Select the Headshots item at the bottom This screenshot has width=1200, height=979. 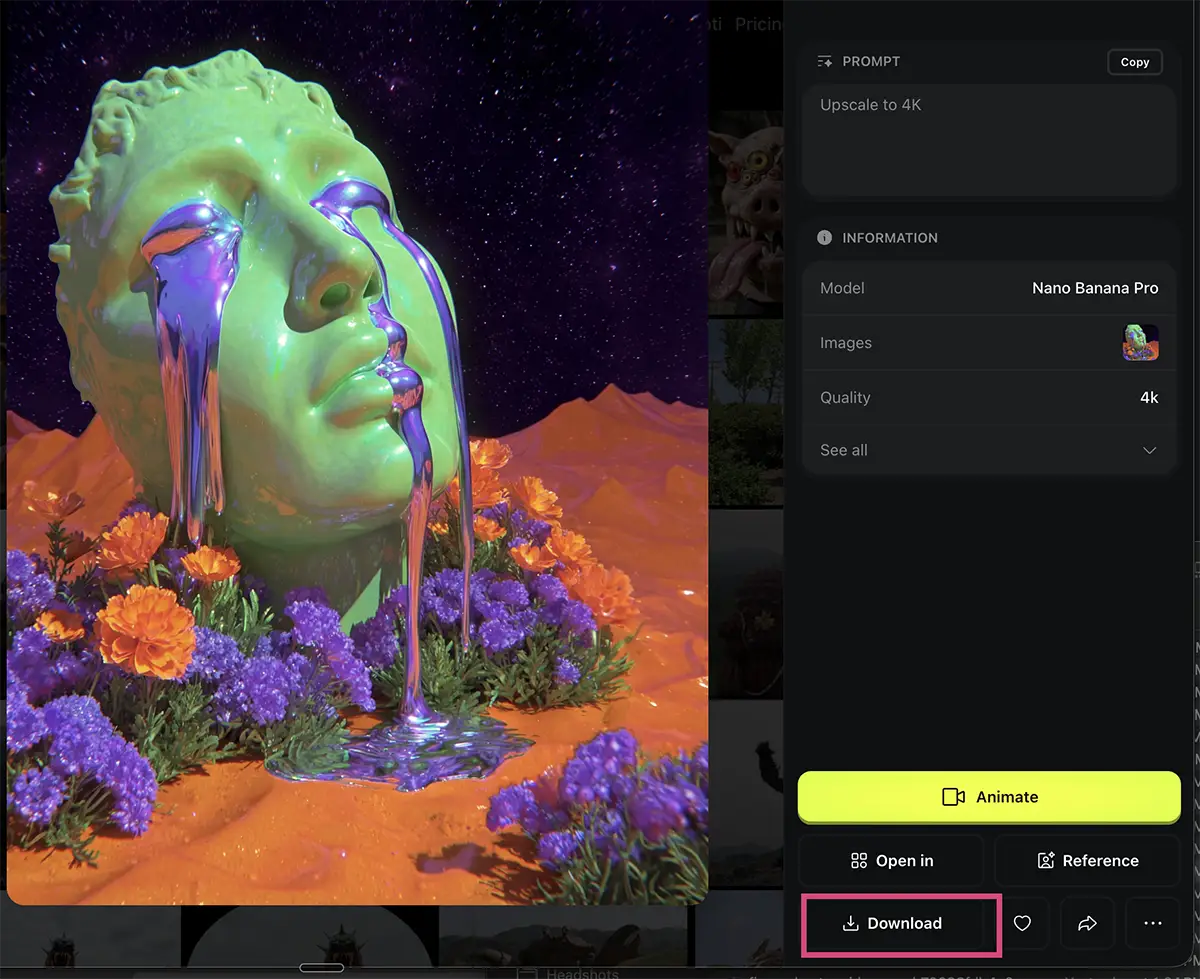pos(582,972)
